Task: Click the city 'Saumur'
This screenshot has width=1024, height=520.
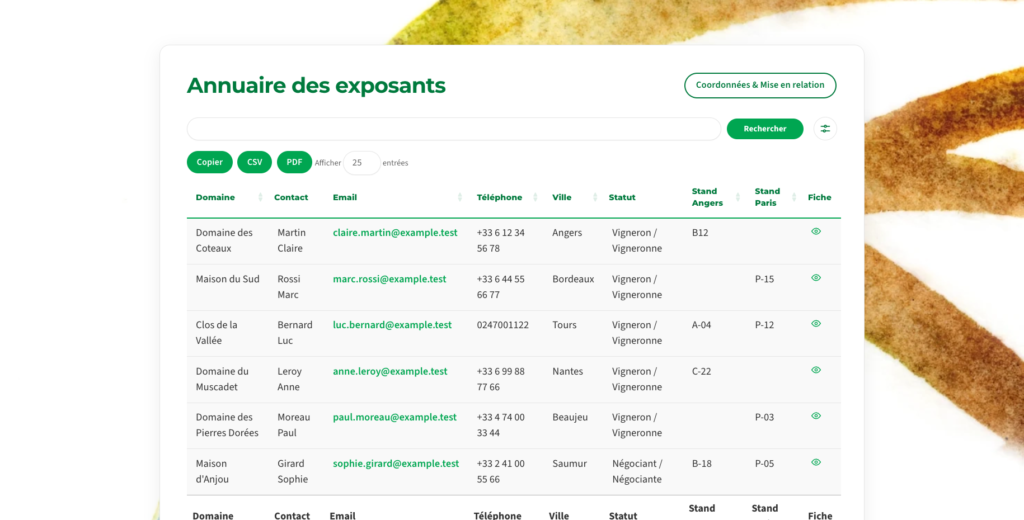Action: click(569, 463)
